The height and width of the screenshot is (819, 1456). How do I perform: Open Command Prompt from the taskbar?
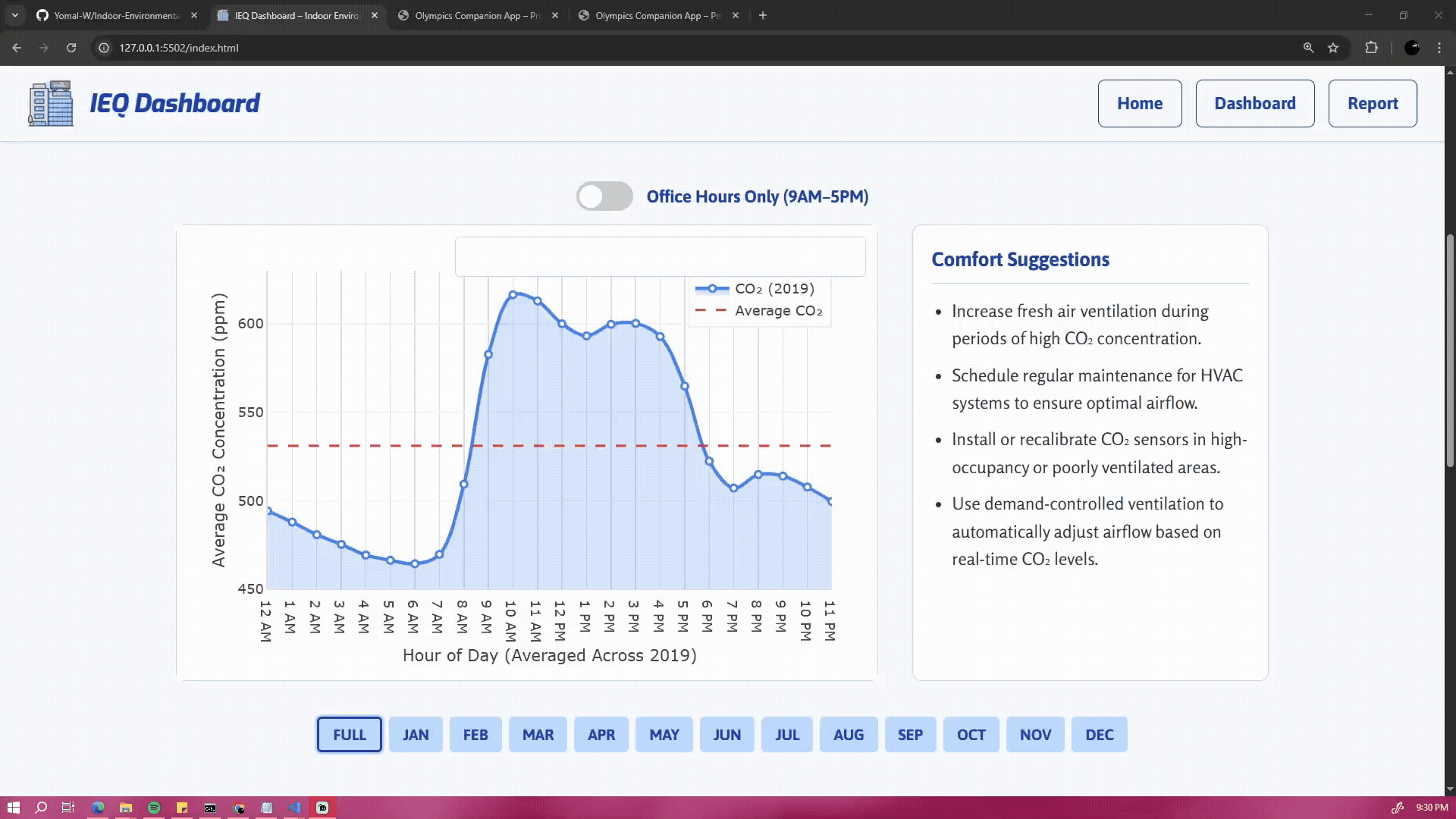coord(210,808)
